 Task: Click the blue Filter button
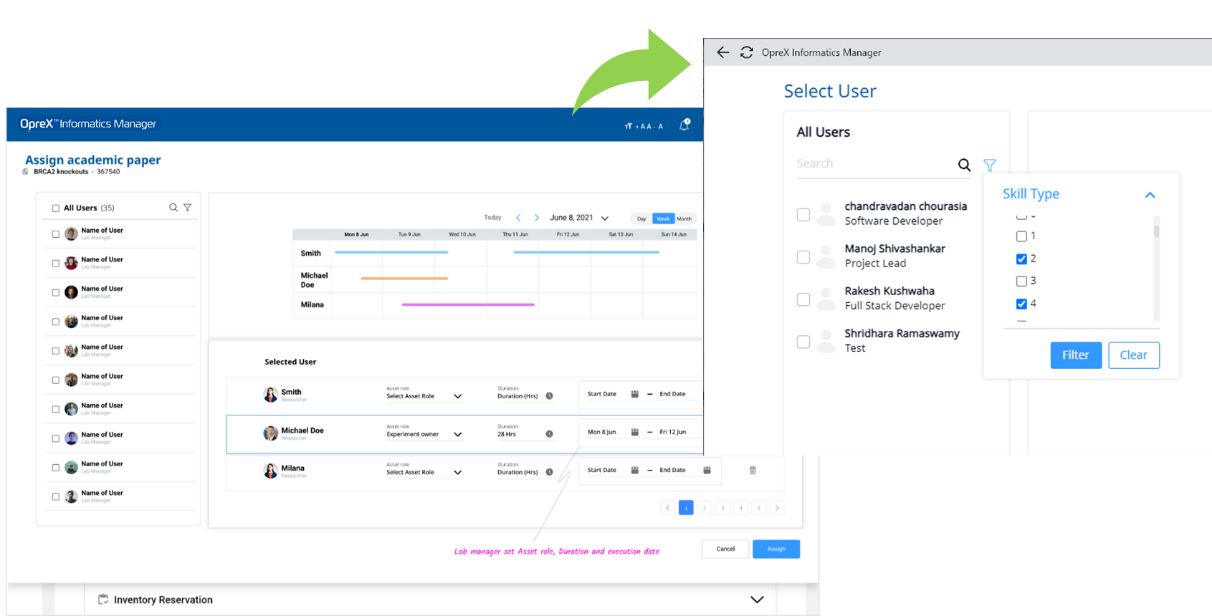click(x=1075, y=355)
